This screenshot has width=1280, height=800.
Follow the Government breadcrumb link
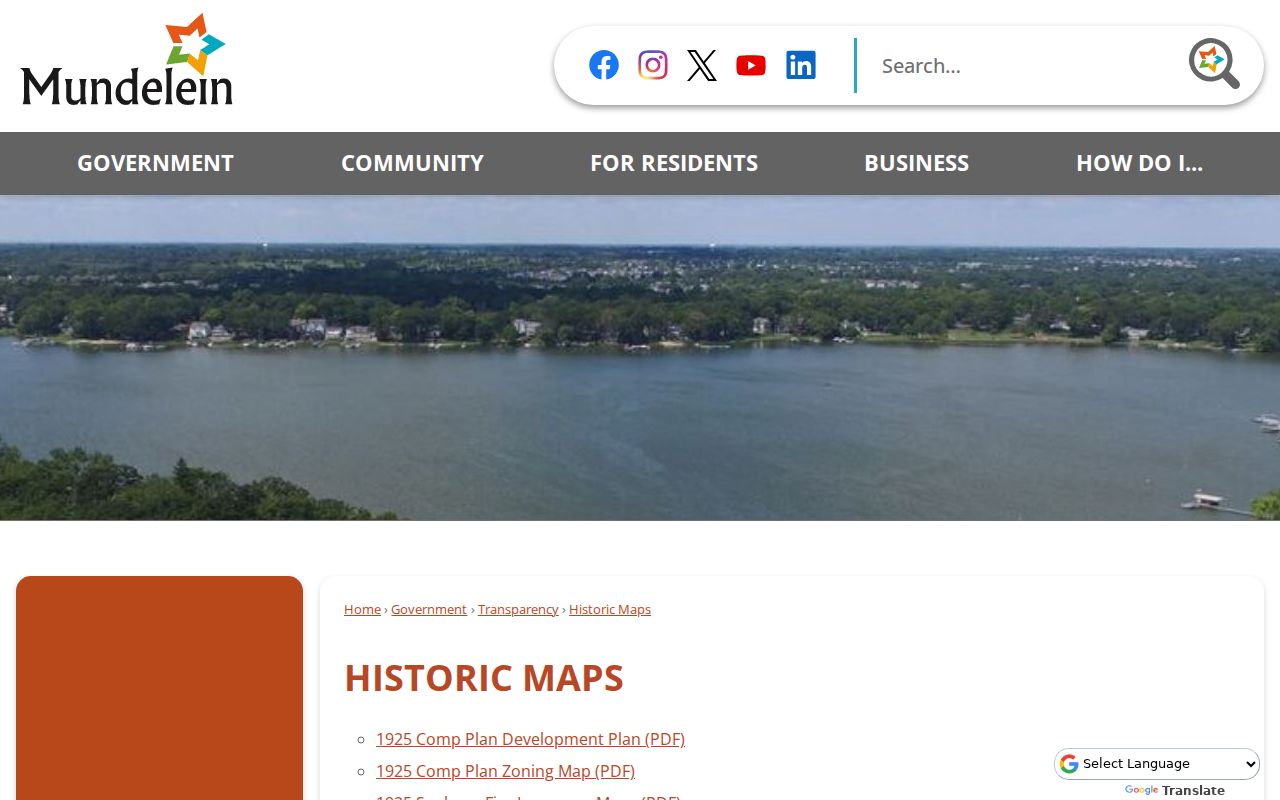[x=429, y=609]
